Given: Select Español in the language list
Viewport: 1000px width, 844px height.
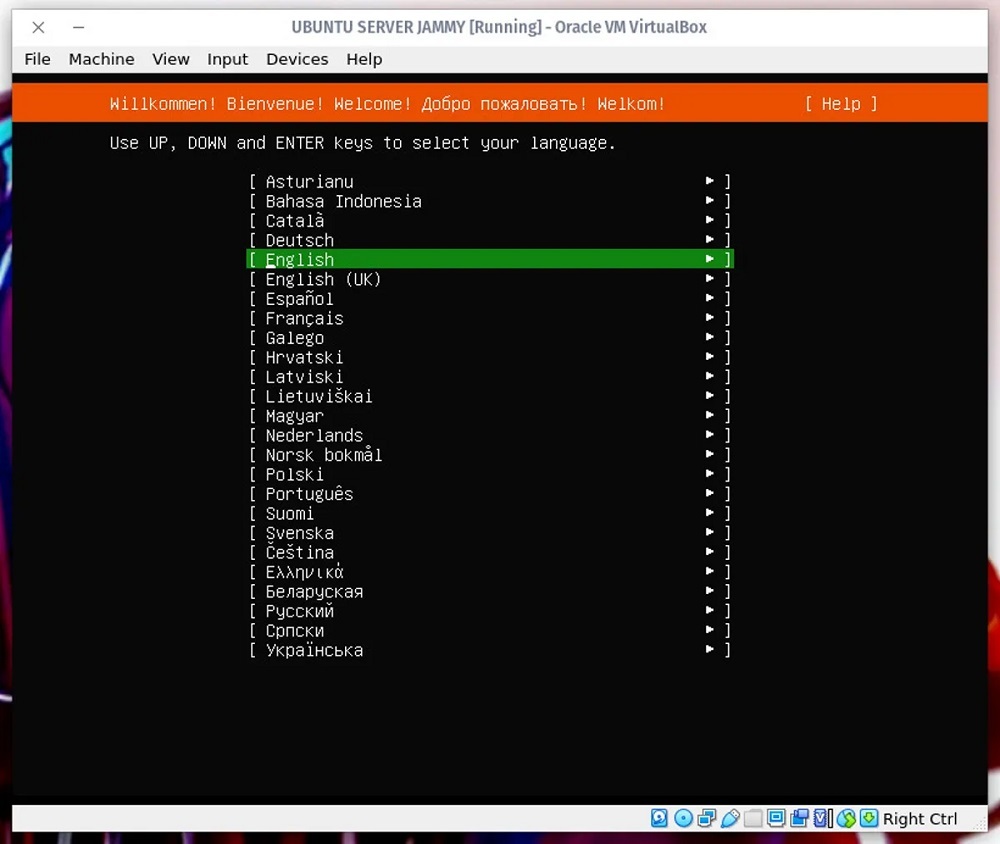Looking at the screenshot, I should click(490, 299).
